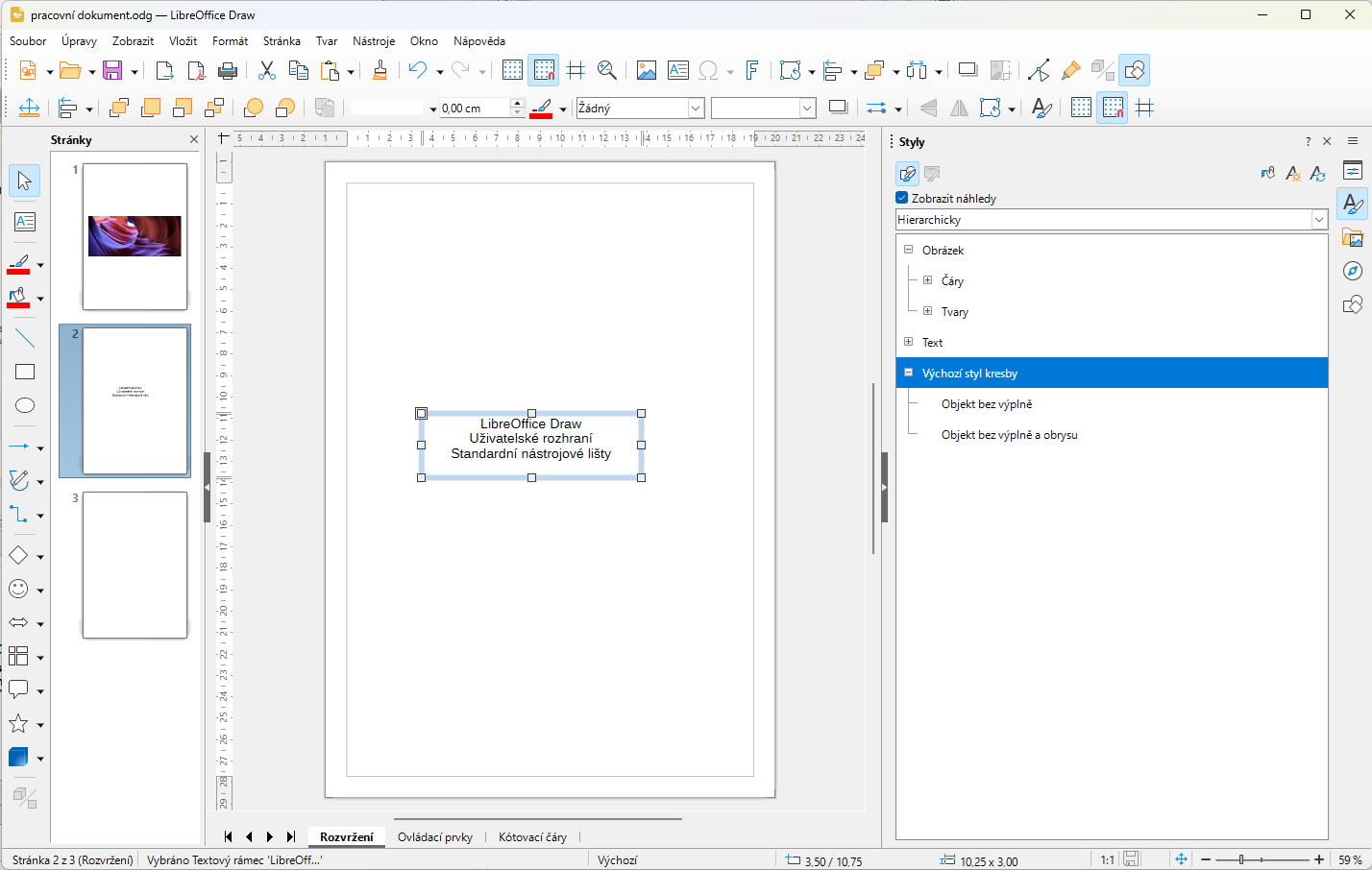Close the Stránky panel
Viewport: 1372px width, 870px height.
194,139
